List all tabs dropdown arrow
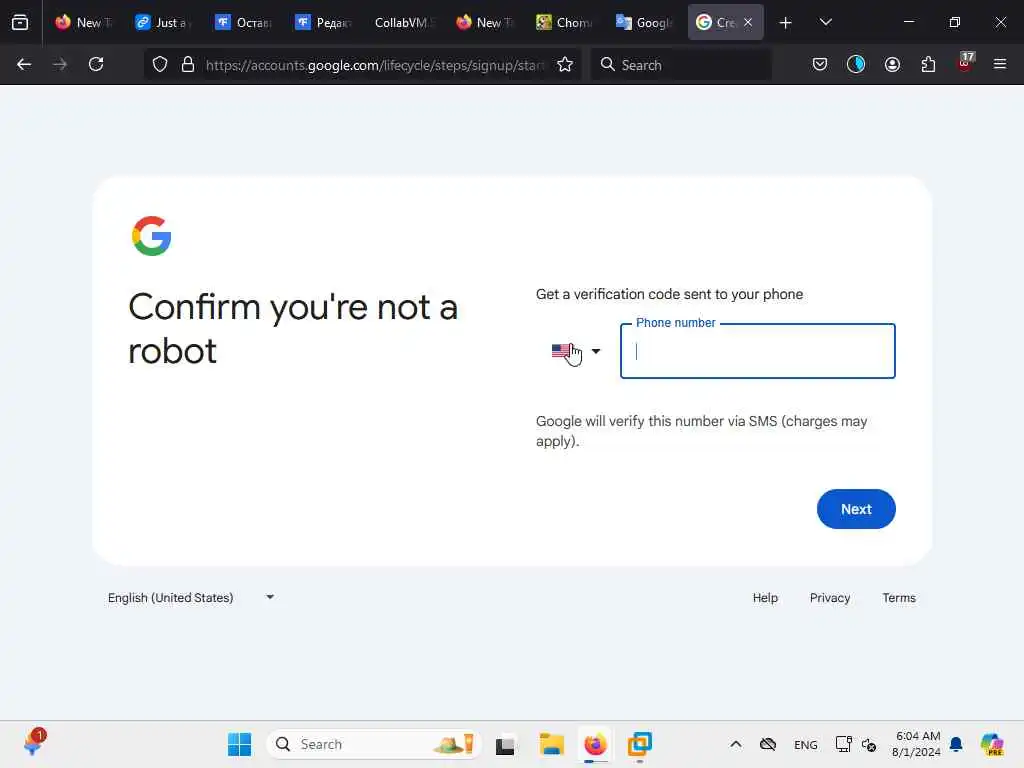Image resolution: width=1024 pixels, height=768 pixels. point(826,23)
